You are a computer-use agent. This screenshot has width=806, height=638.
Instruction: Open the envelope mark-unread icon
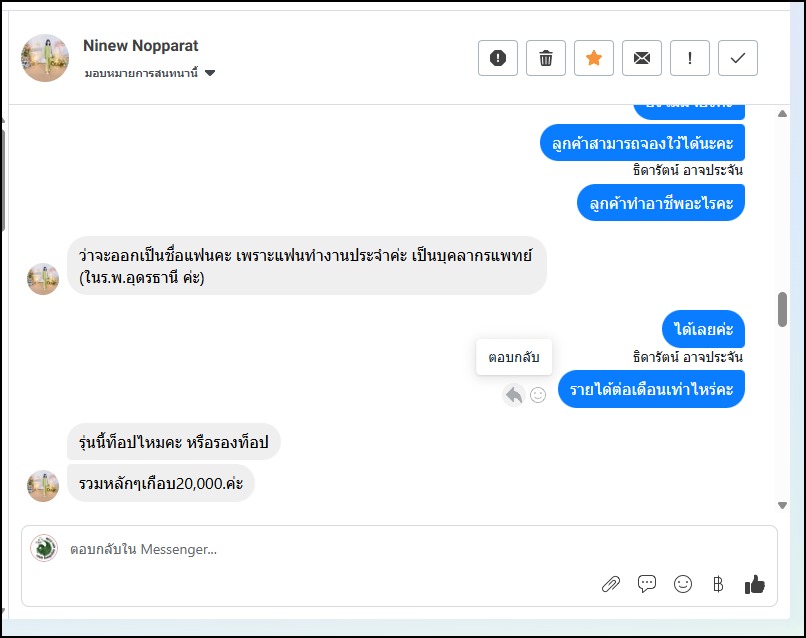click(642, 58)
